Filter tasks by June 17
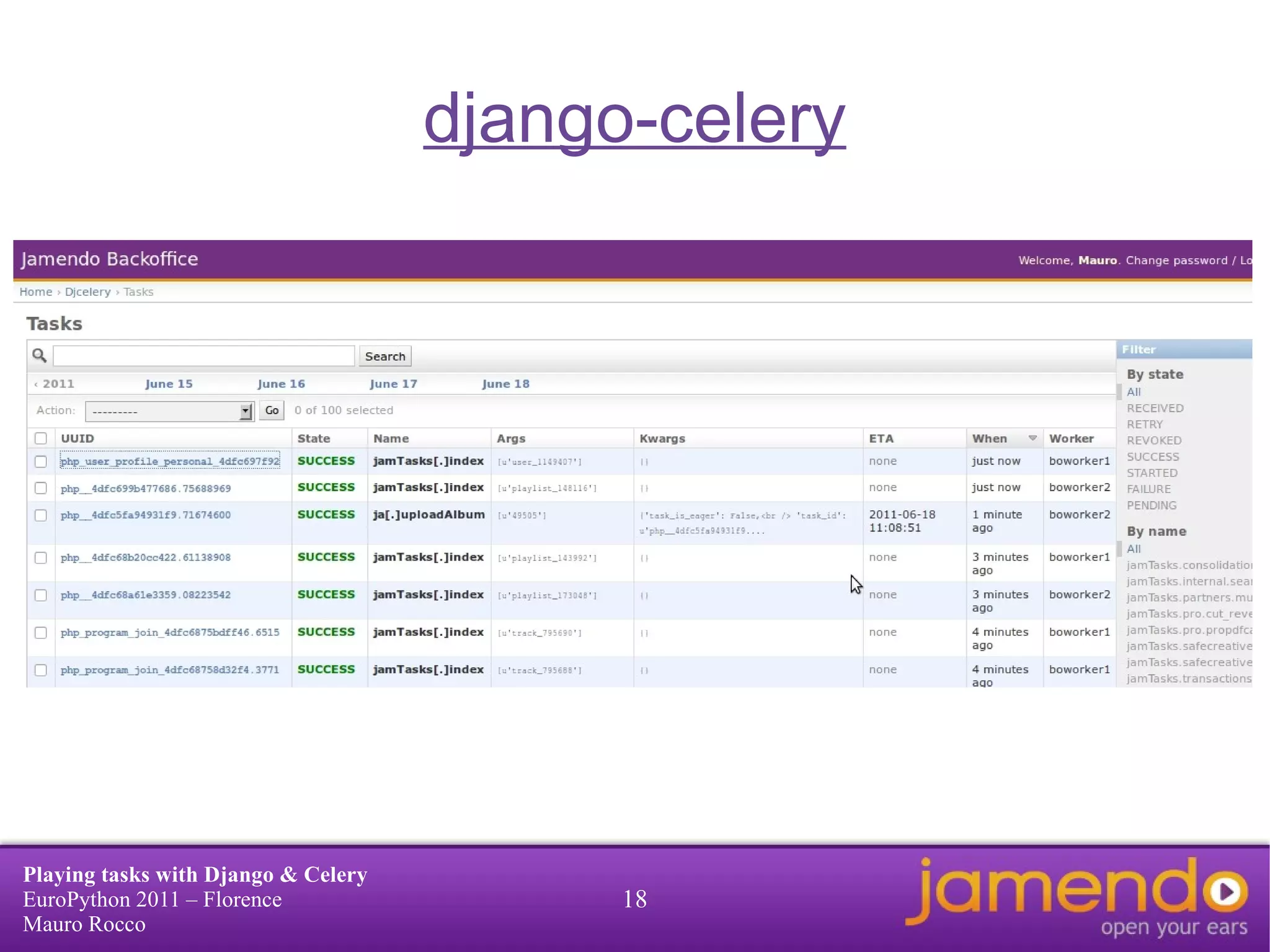Viewport: 1270px width, 952px height. [393, 384]
